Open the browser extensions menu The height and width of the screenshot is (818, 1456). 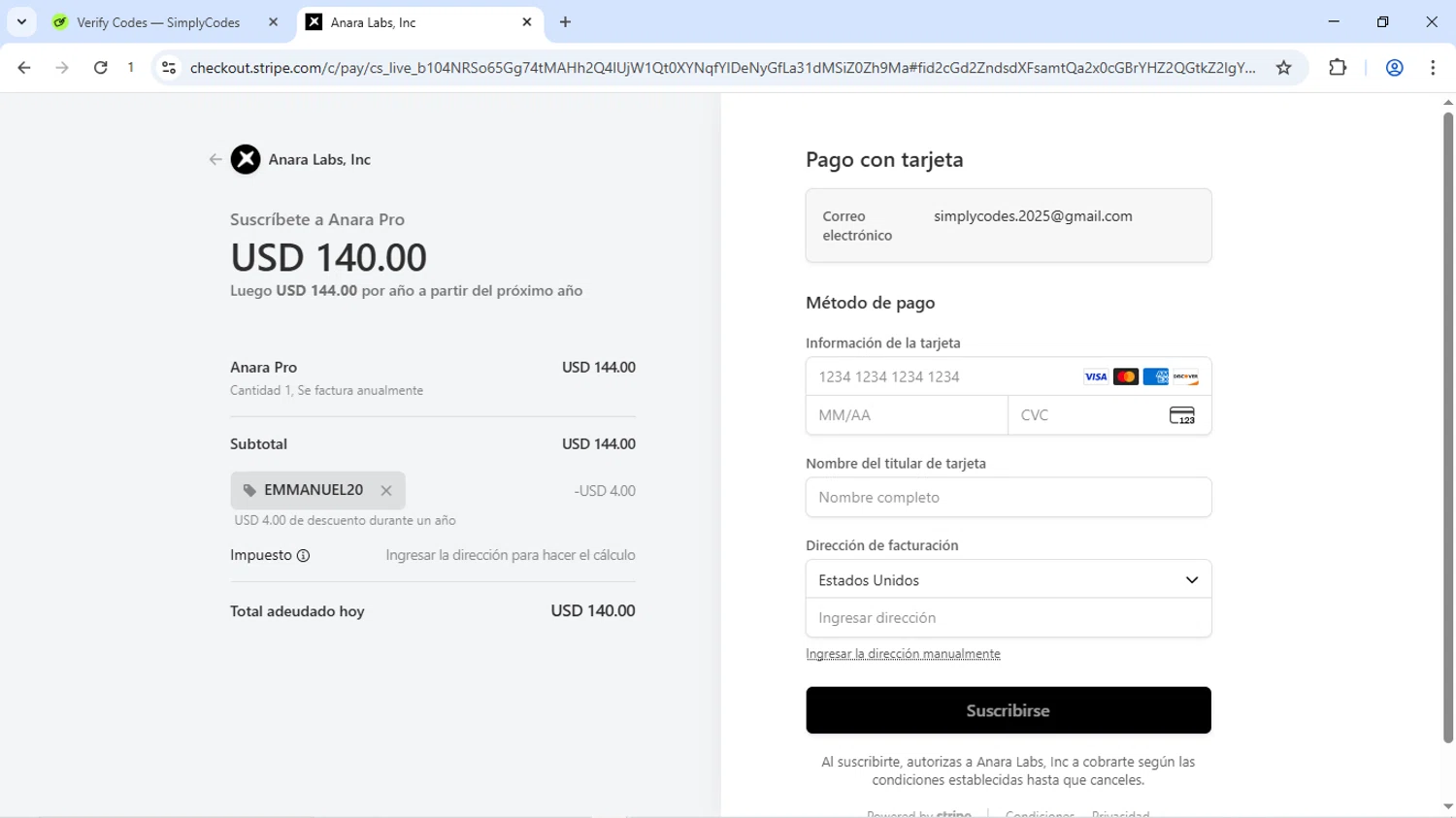pos(1338,68)
